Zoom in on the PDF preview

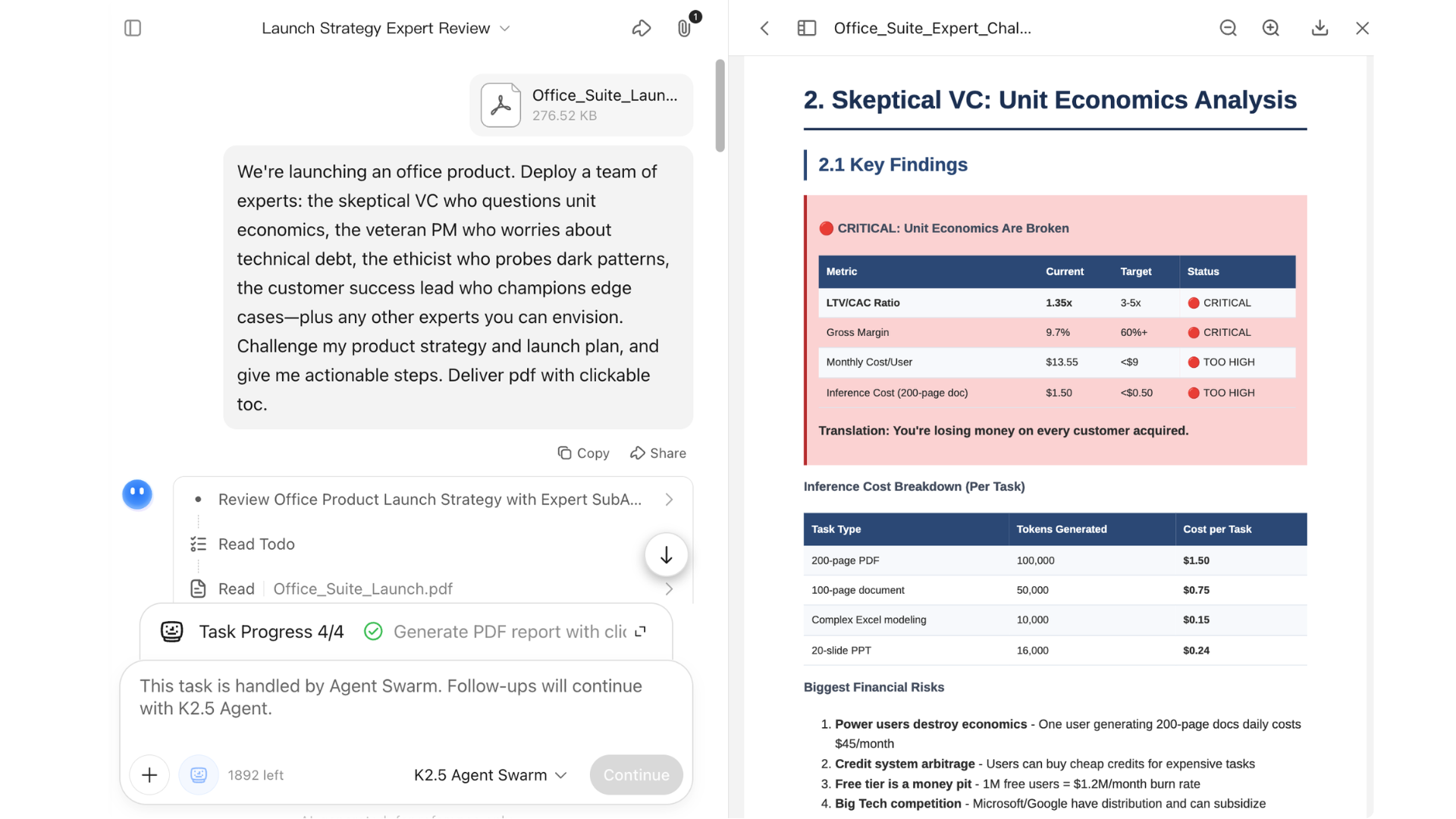tap(1271, 28)
